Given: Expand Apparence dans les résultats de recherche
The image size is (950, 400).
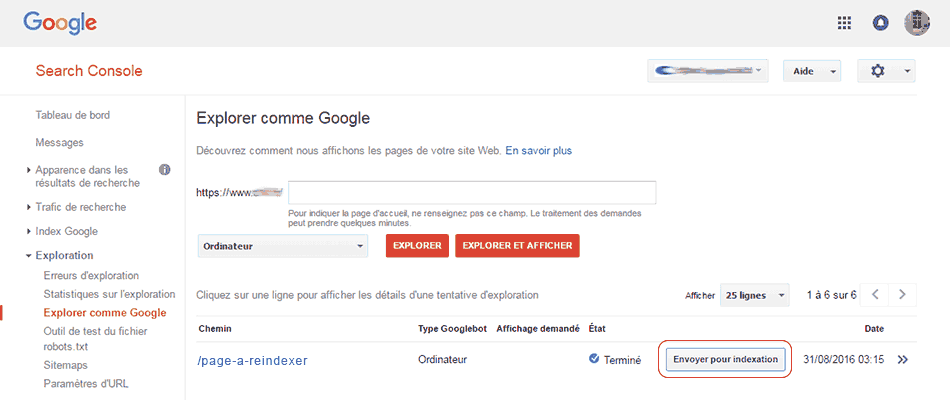Looking at the screenshot, I should point(87,176).
